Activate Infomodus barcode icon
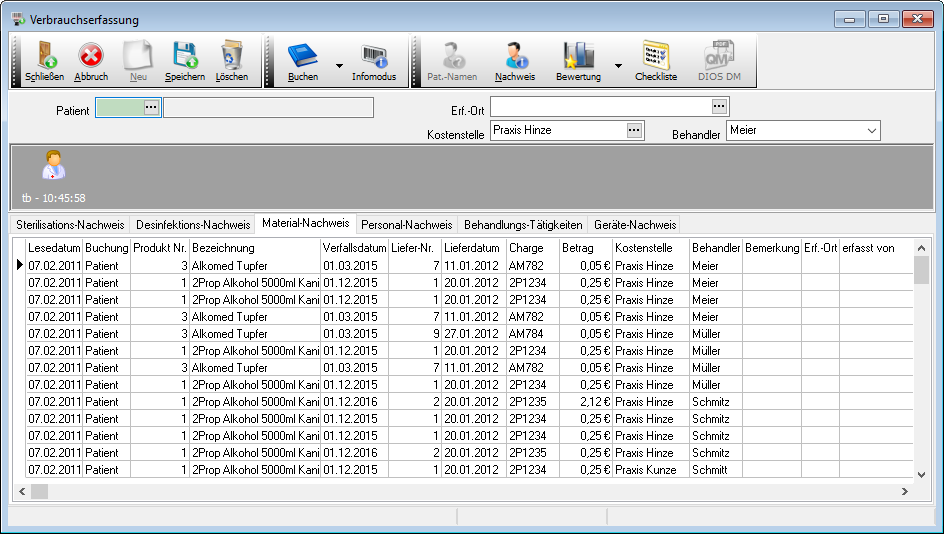Viewport: 944px width, 534px height. (x=374, y=56)
